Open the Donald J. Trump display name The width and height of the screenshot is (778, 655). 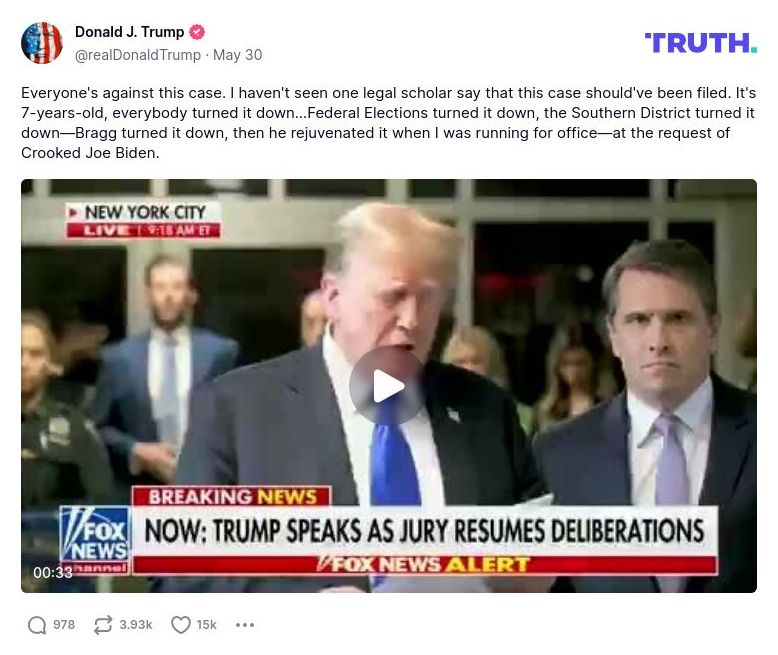130,32
